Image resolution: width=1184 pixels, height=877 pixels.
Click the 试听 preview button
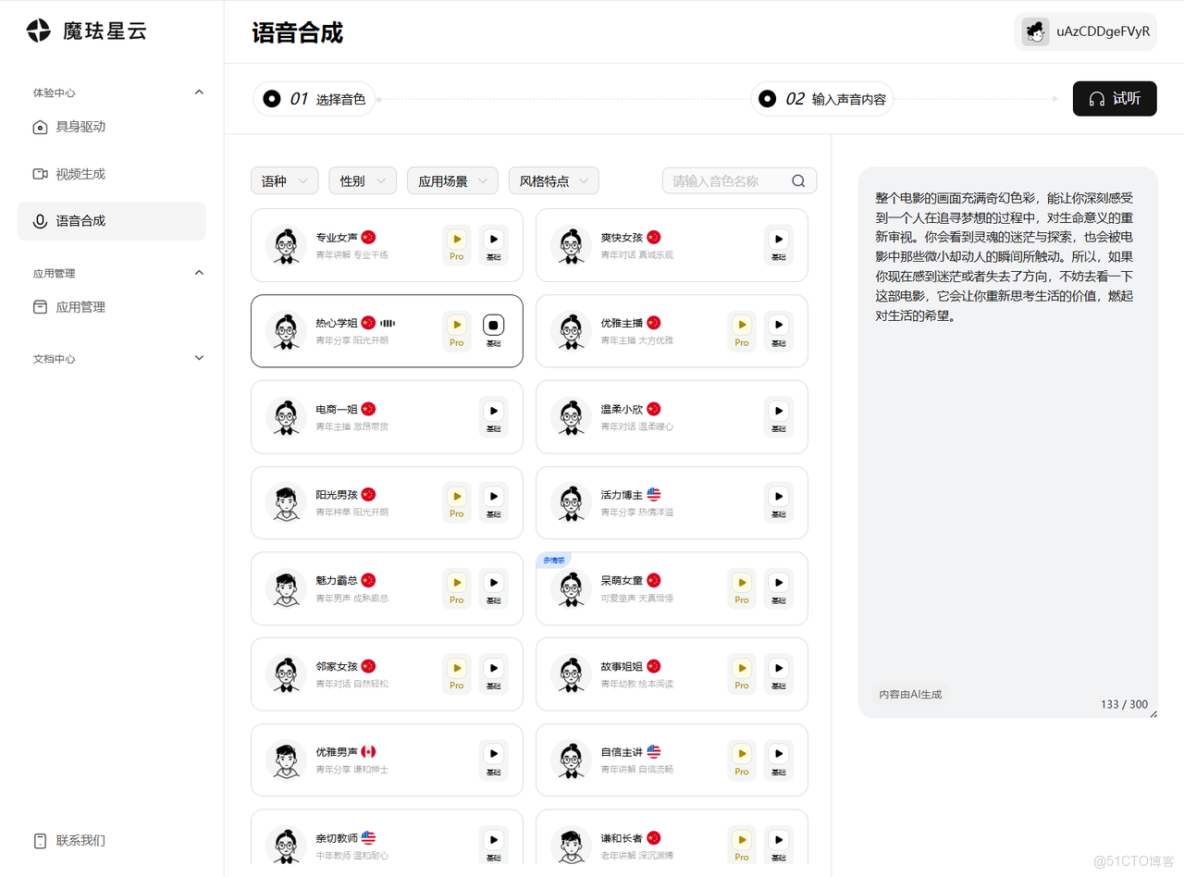[x=1114, y=98]
